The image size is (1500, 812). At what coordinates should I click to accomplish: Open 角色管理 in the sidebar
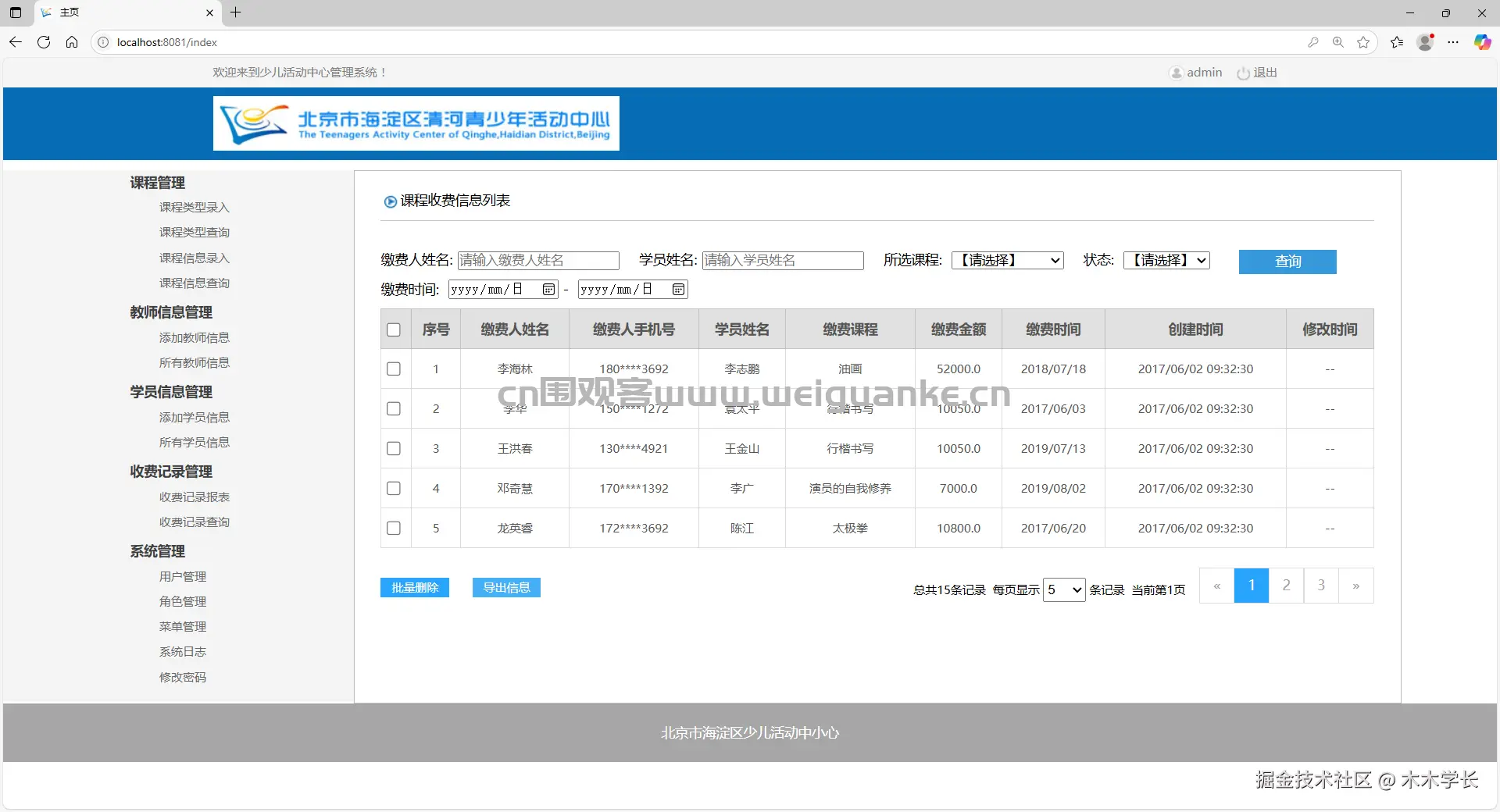(x=183, y=601)
